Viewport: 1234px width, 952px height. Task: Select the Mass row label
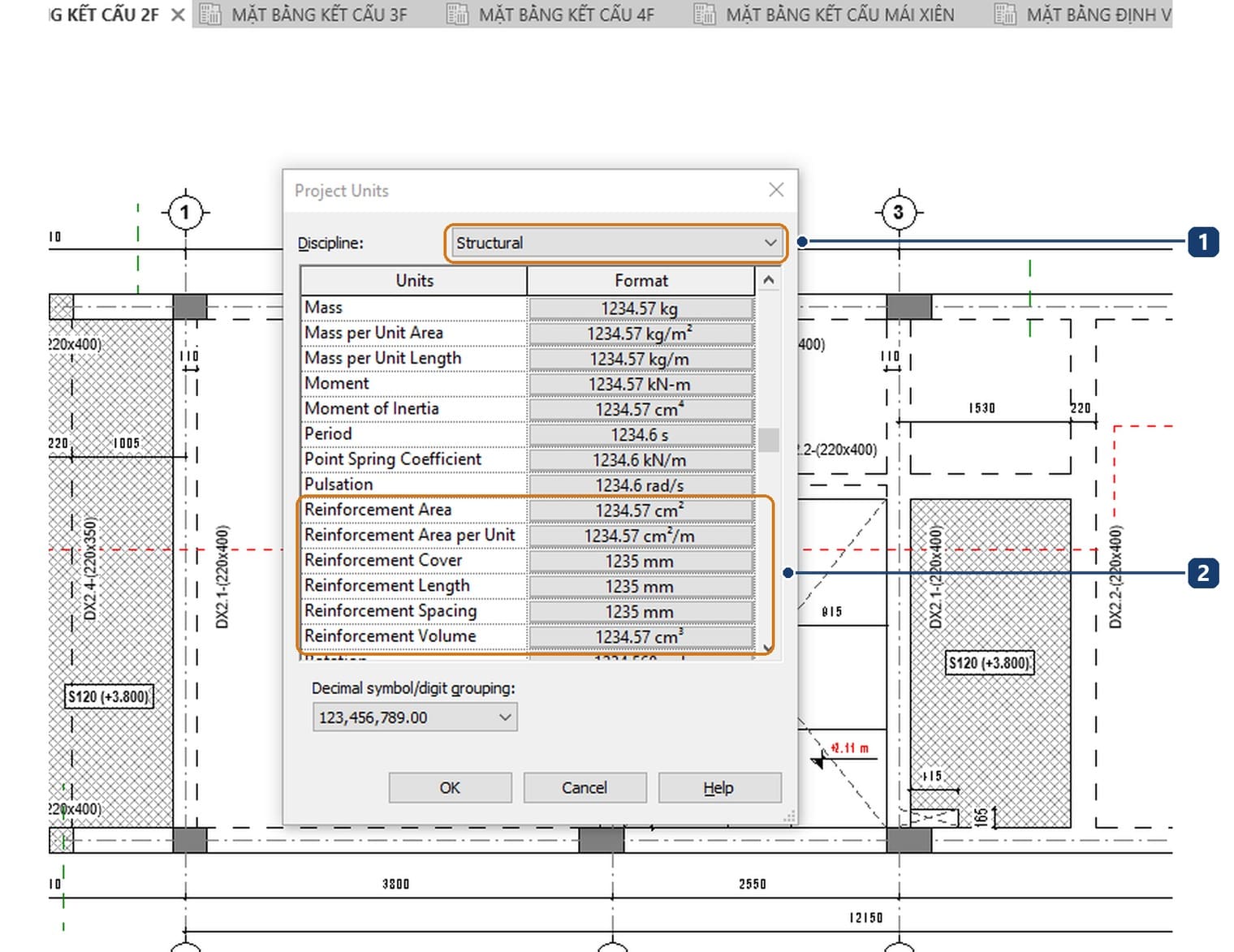coord(323,308)
